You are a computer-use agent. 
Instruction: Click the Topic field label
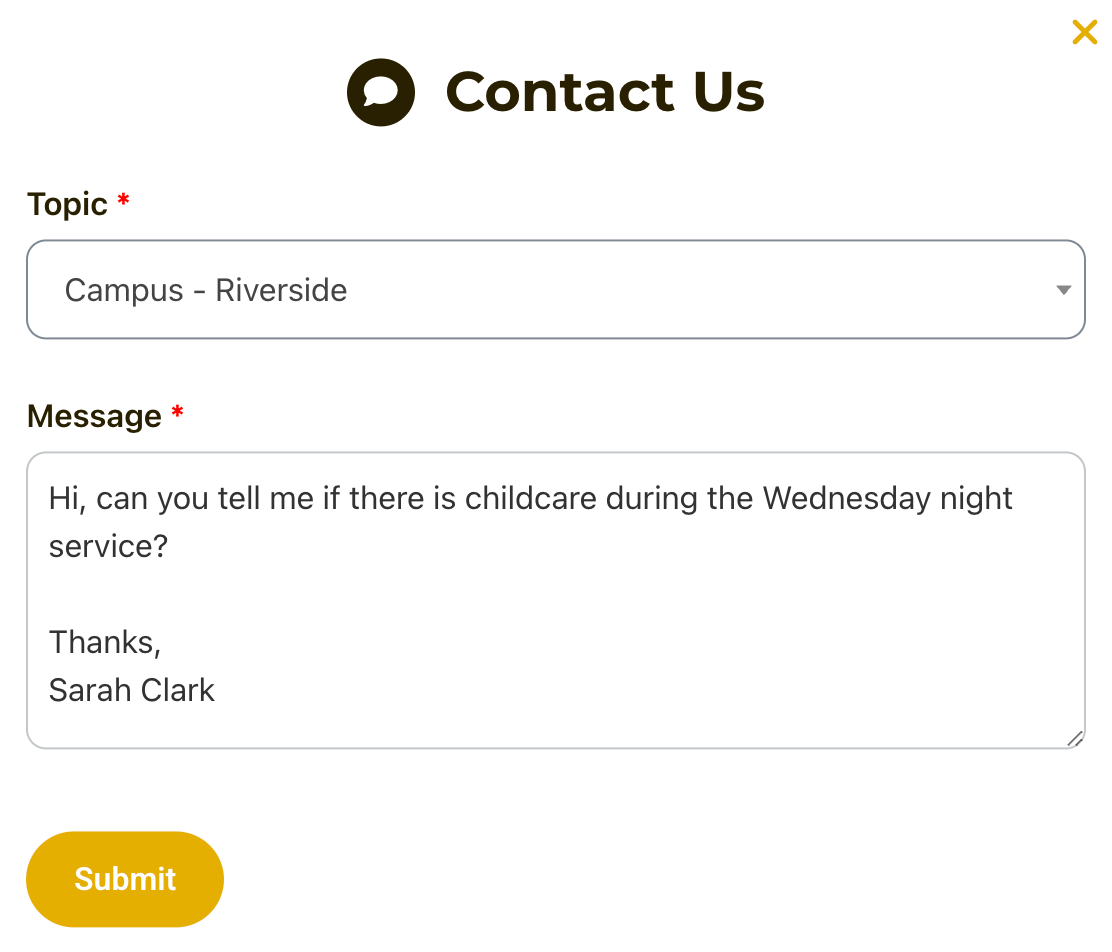pos(67,204)
